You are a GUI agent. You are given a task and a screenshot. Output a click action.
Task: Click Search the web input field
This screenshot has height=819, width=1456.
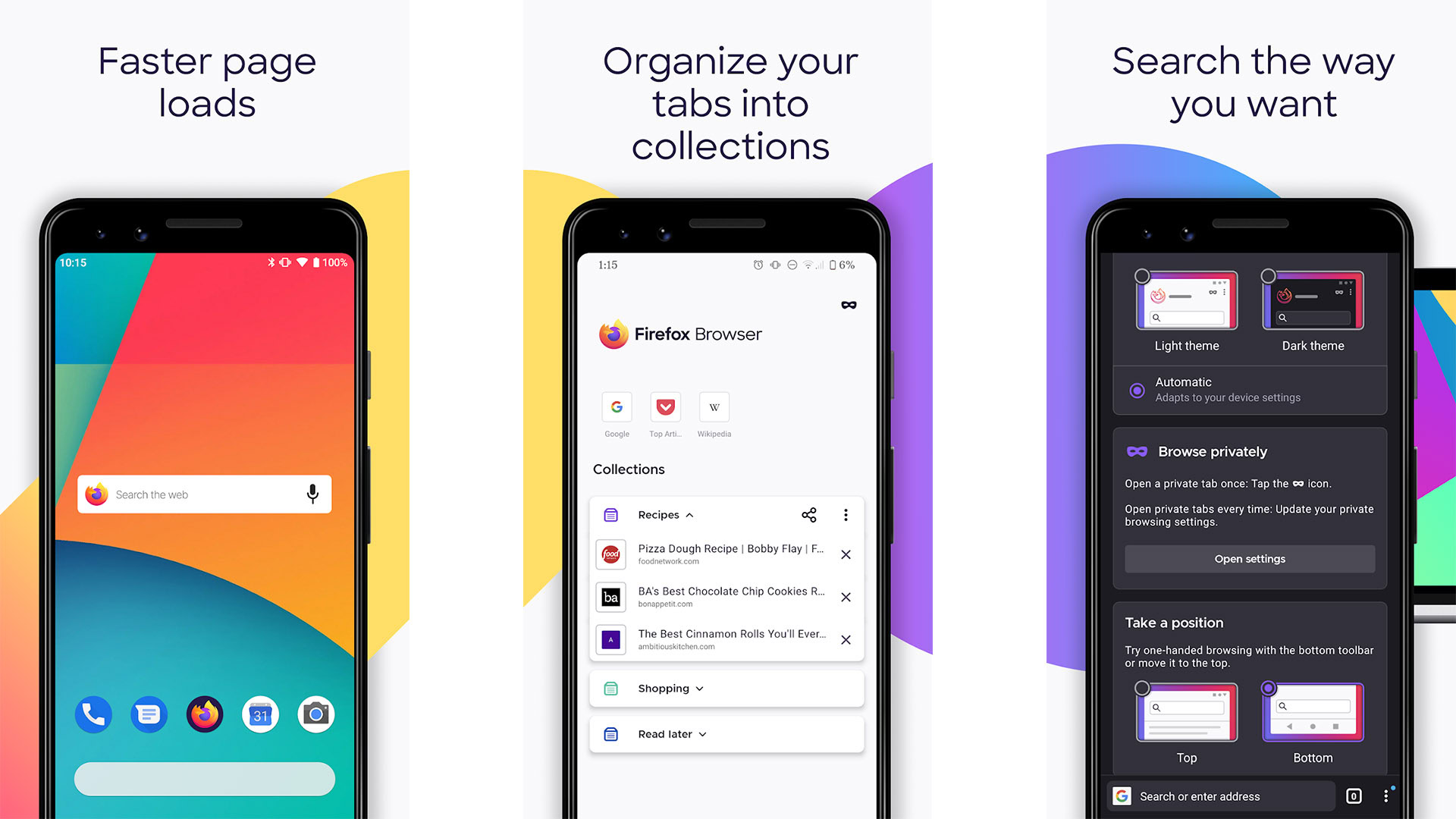tap(204, 493)
